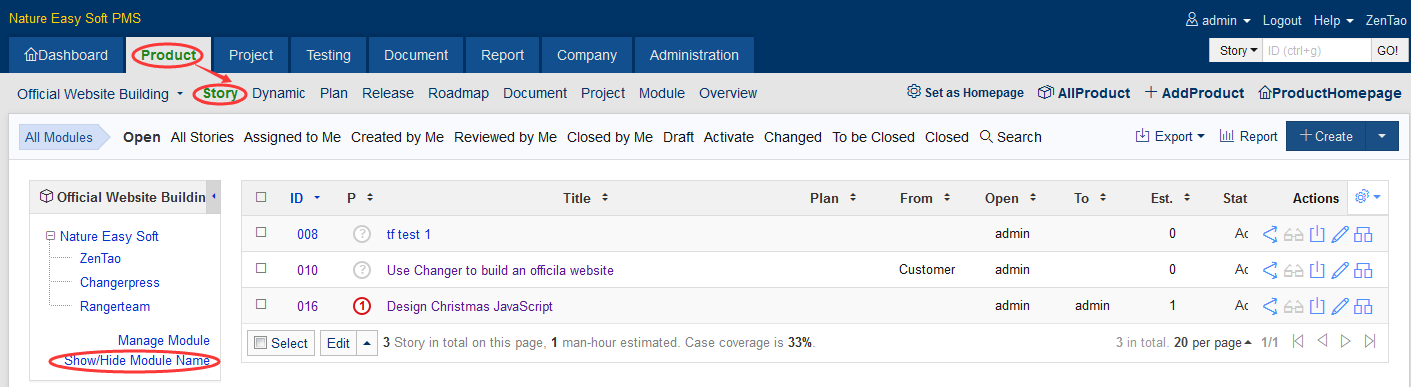Click the Manage Module link
The image size is (1411, 387).
point(164,341)
